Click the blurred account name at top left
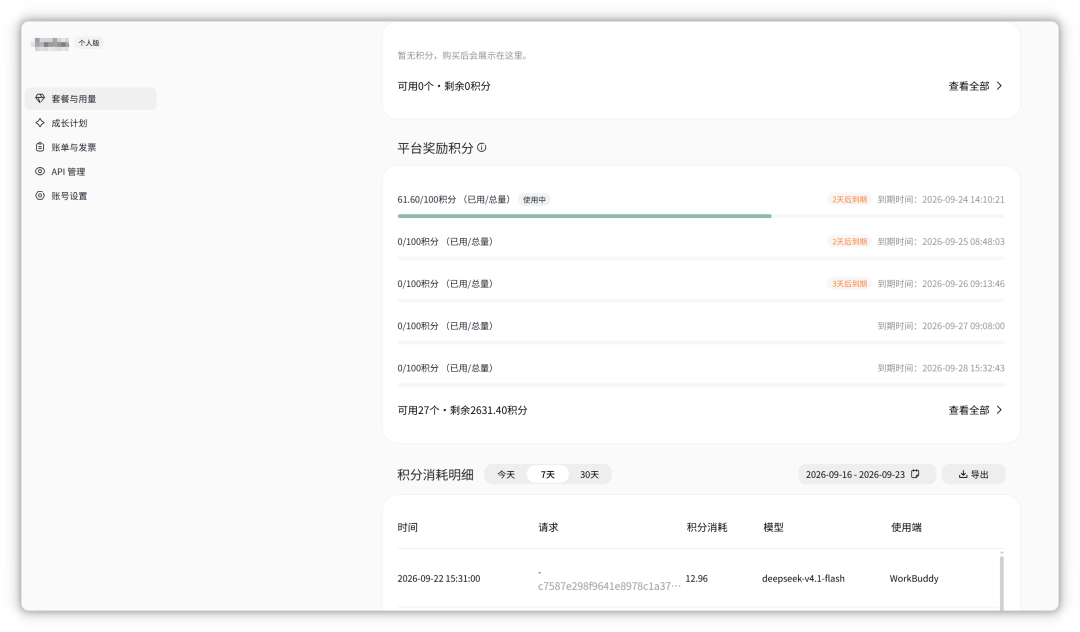 [51, 43]
